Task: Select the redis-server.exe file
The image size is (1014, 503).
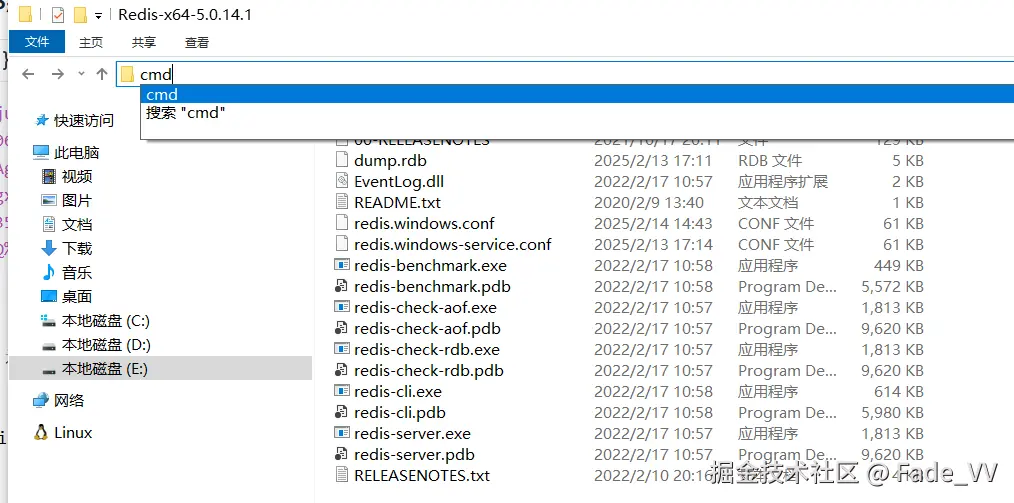Action: pos(413,434)
